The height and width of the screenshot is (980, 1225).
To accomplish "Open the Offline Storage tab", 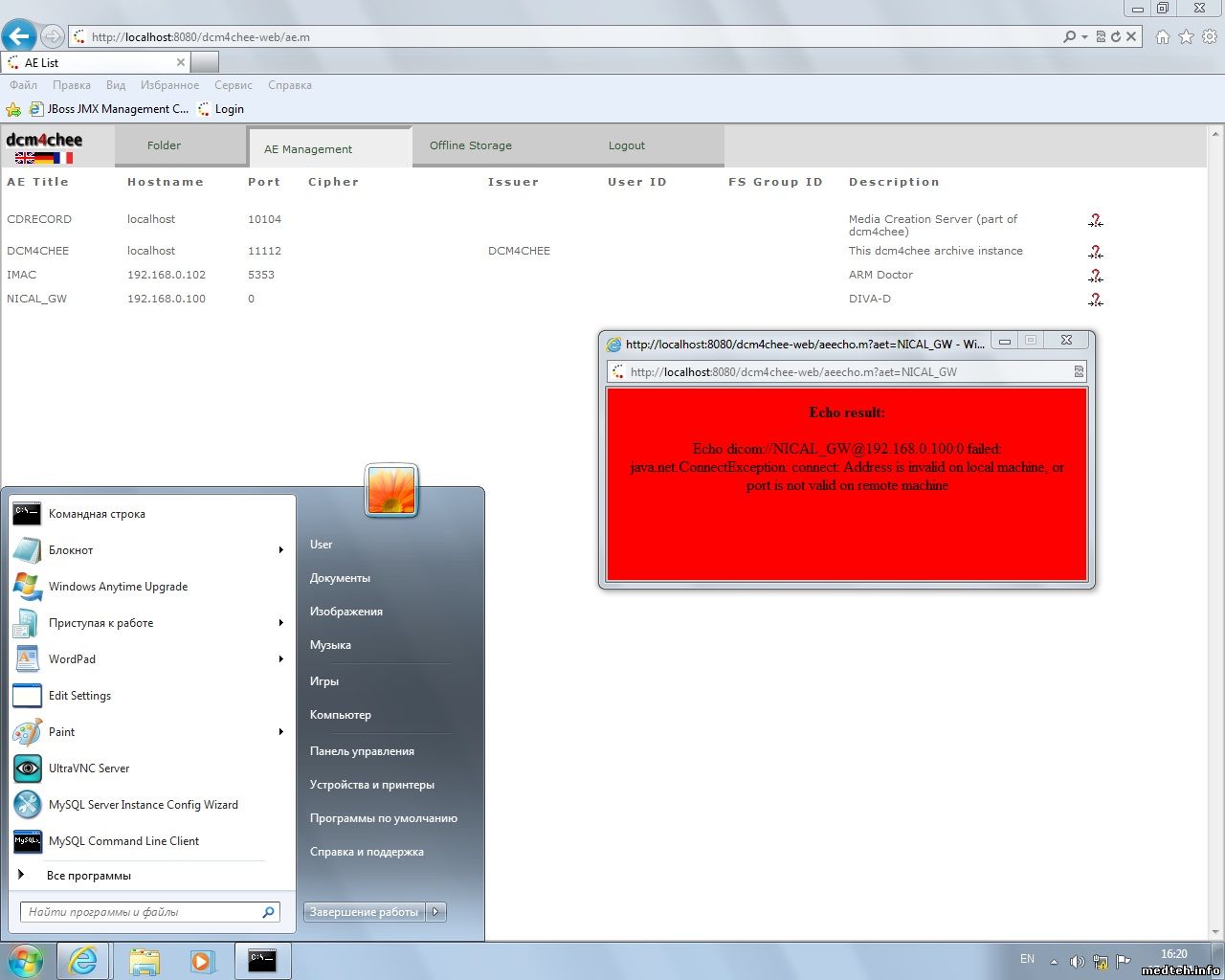I will [x=470, y=145].
